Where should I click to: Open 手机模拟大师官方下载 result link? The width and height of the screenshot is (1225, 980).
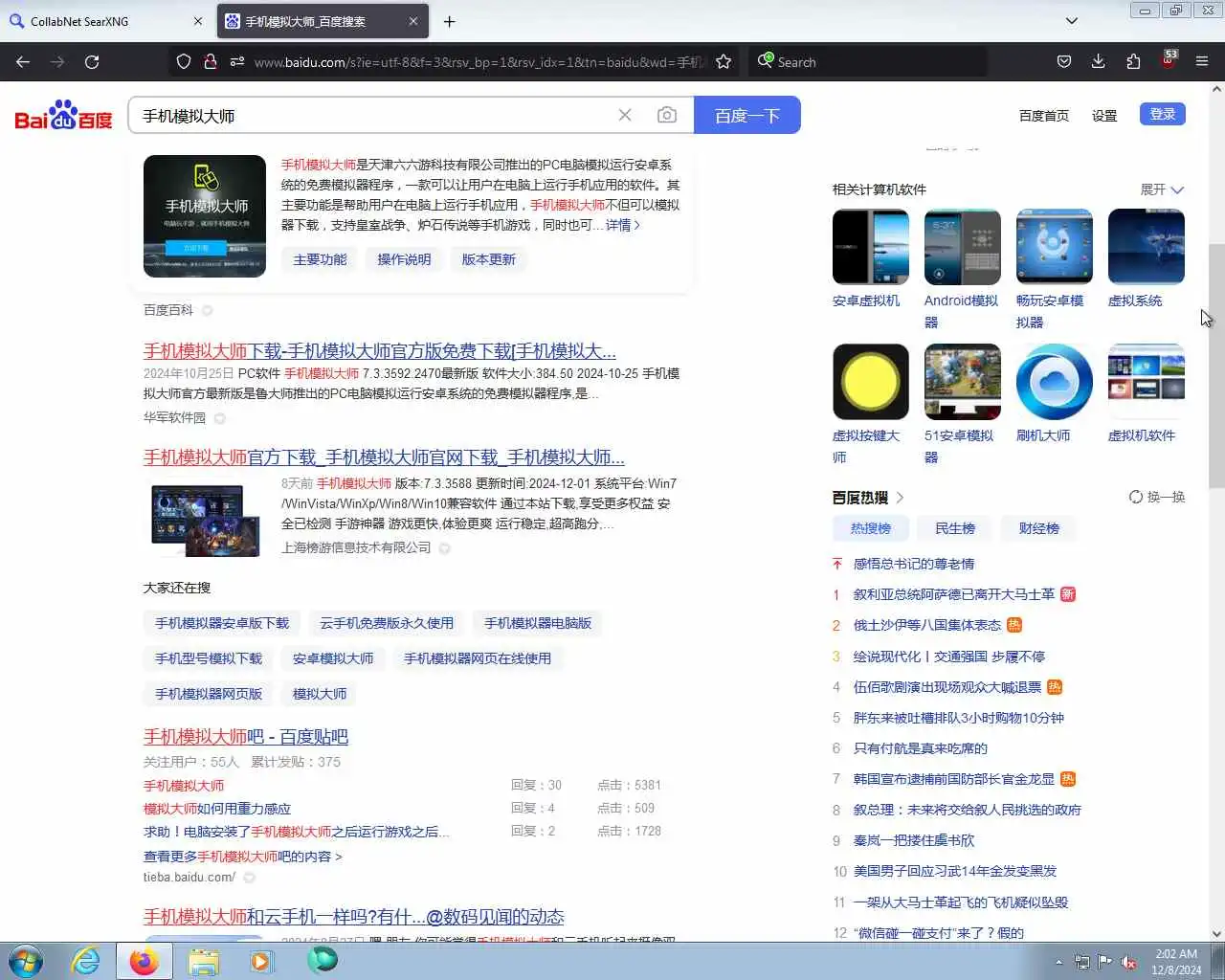click(384, 457)
